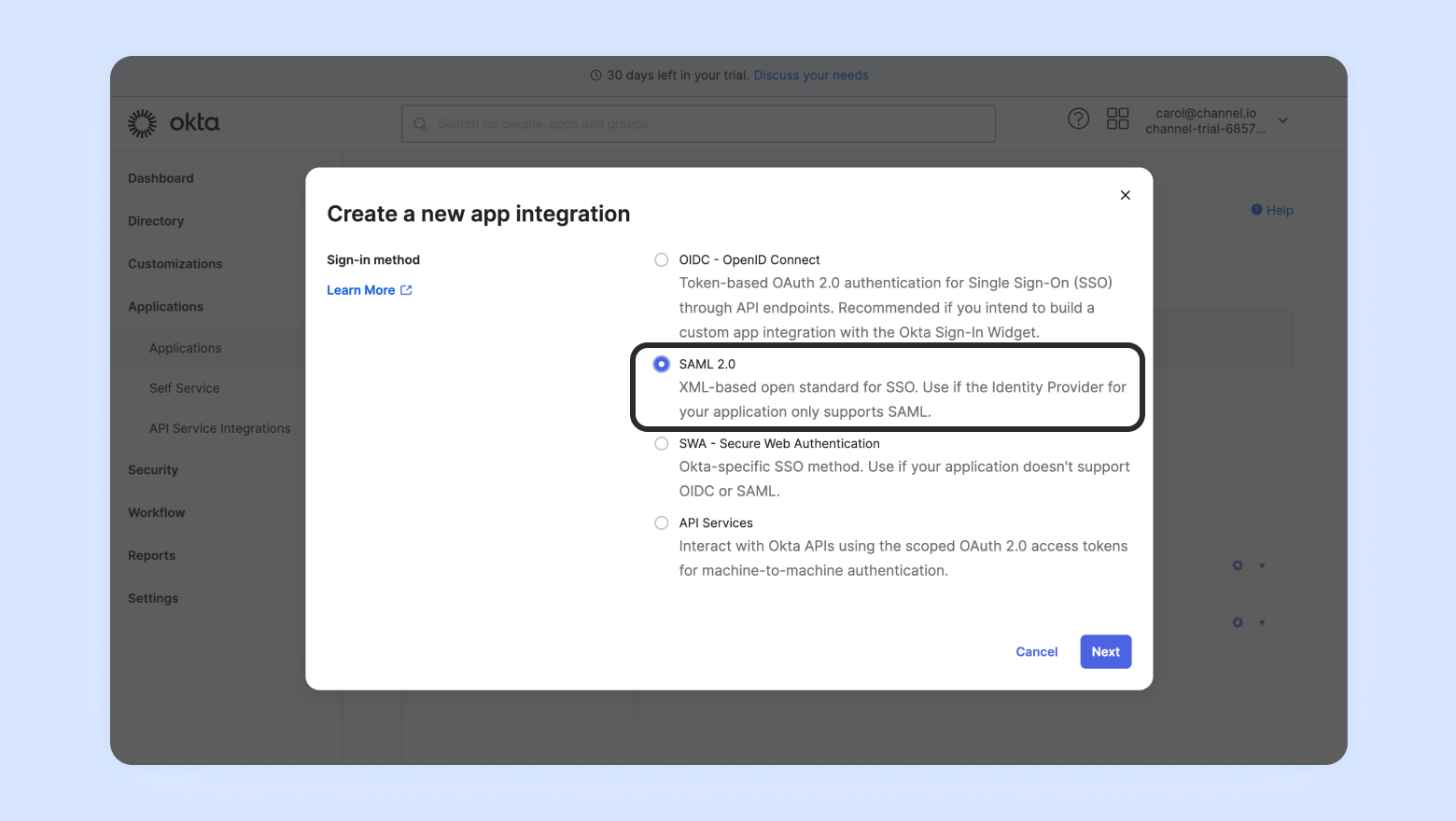This screenshot has height=821, width=1456.
Task: Open API Service Integrations sidebar item
Action: coord(219,428)
